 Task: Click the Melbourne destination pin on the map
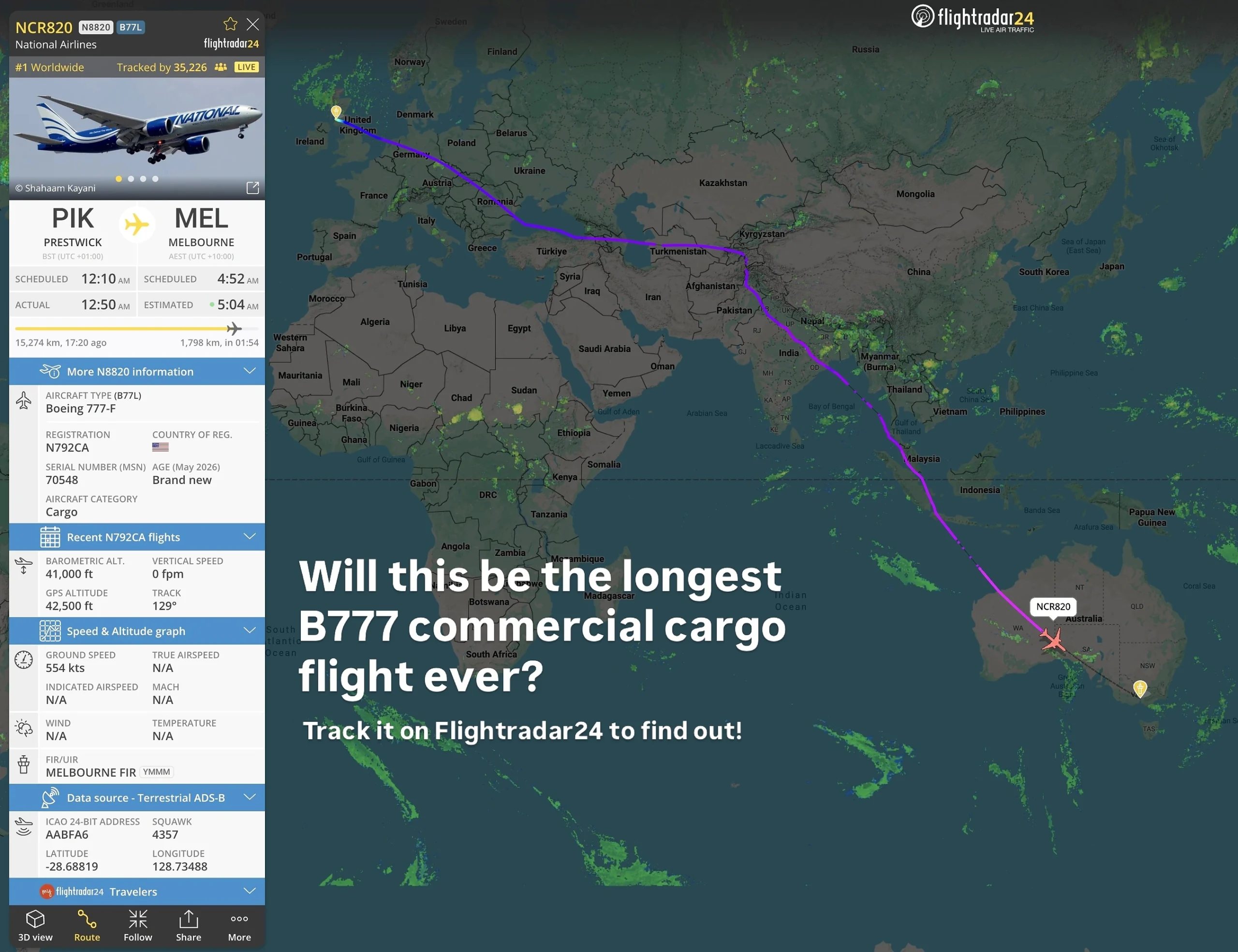[x=1140, y=688]
